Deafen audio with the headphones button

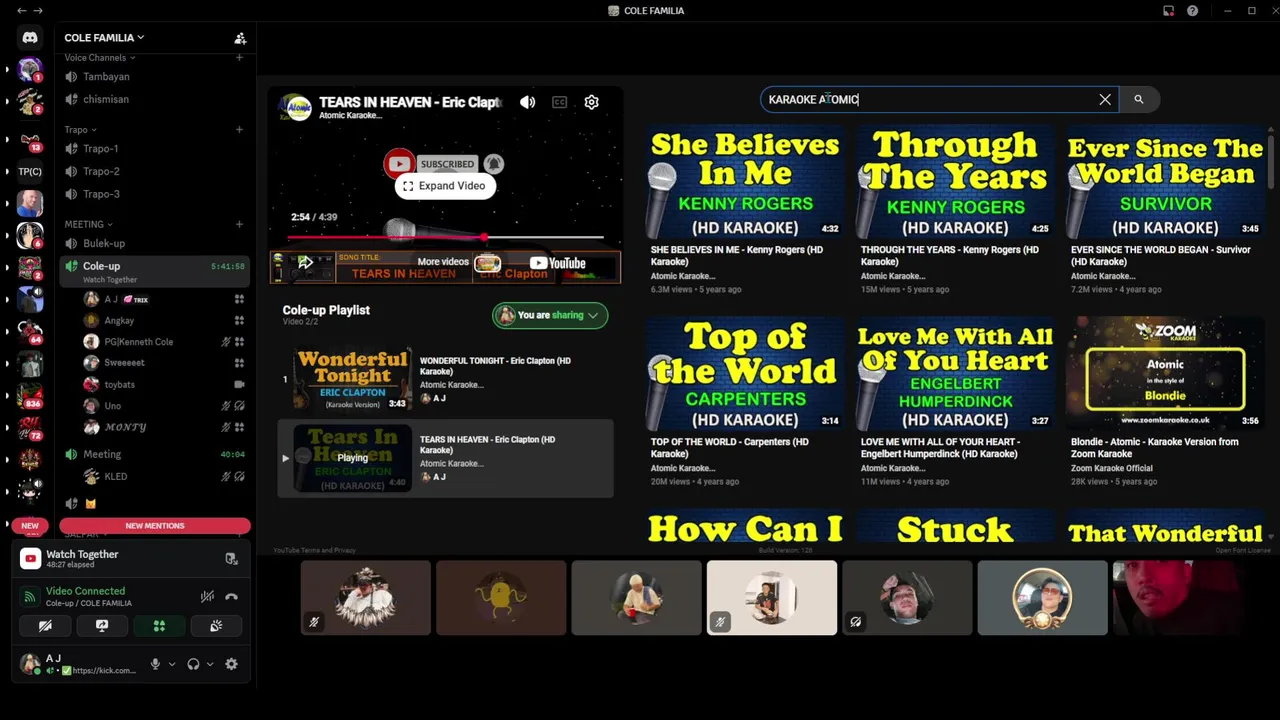point(193,664)
